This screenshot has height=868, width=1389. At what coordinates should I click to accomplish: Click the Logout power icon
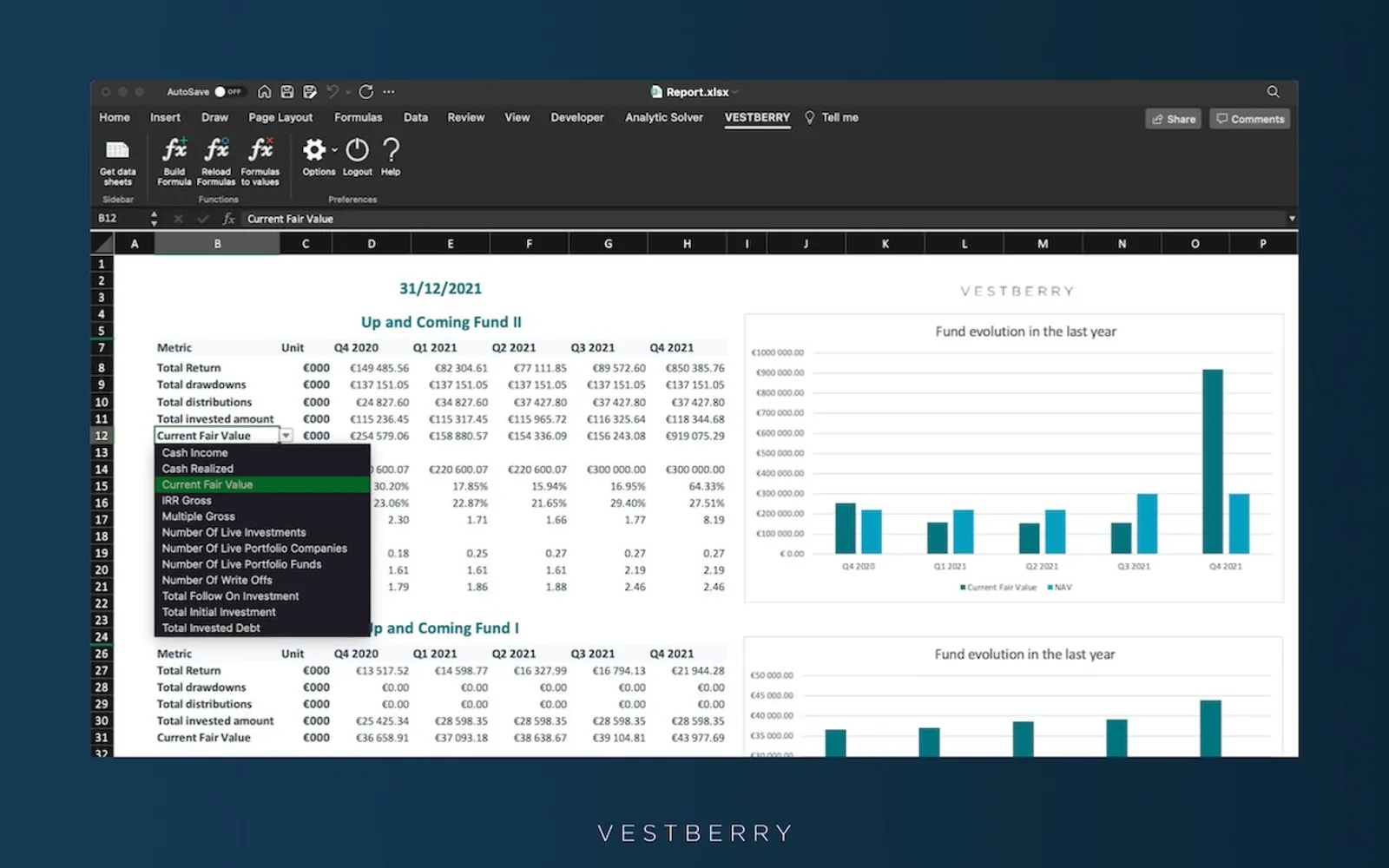(357, 150)
